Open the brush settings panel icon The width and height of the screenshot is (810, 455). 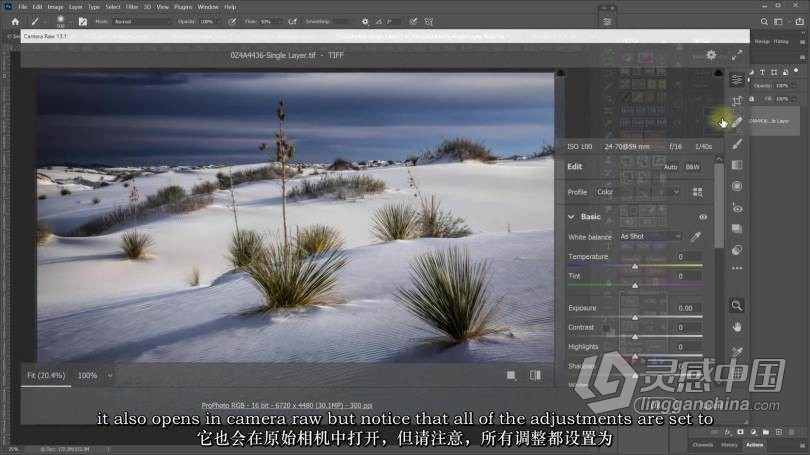point(83,22)
